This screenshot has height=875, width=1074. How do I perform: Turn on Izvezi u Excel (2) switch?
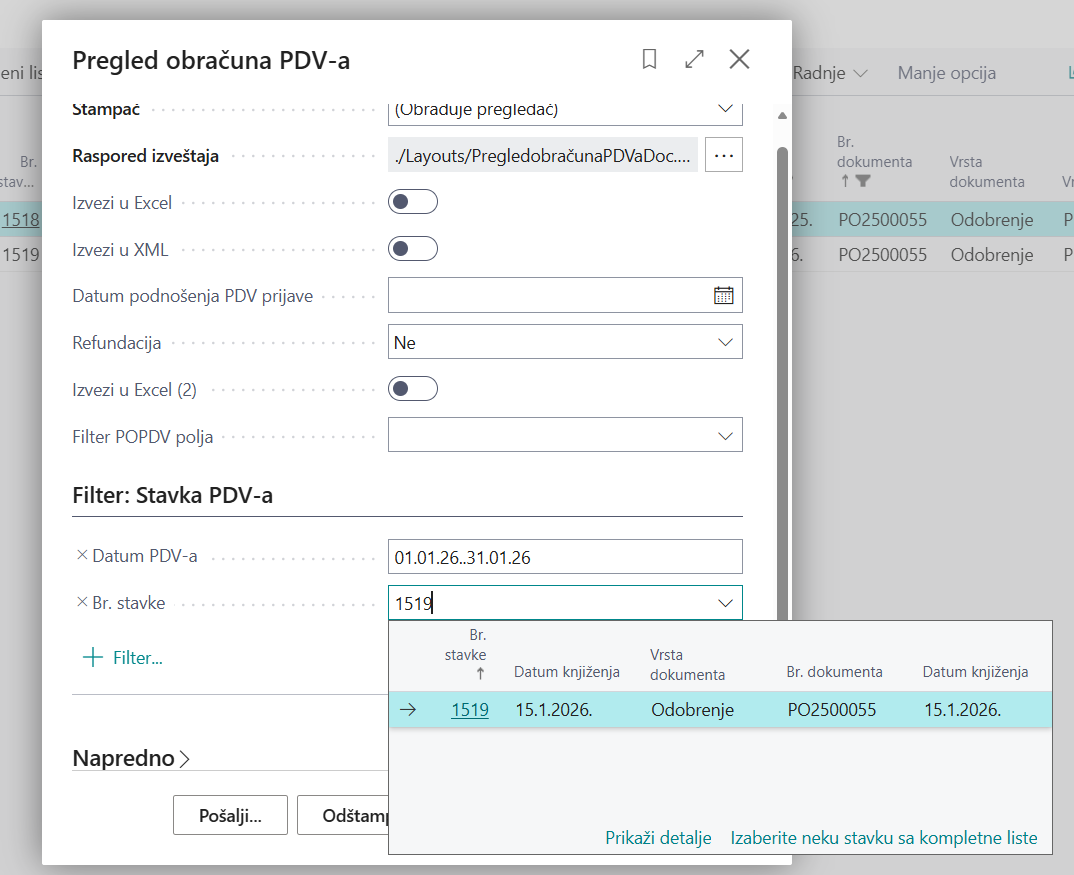(413, 389)
